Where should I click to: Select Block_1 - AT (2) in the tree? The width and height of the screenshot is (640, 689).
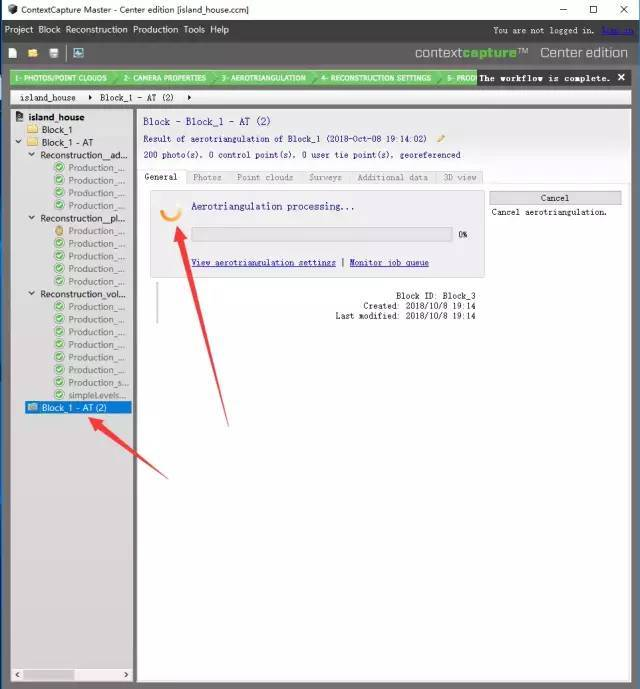coord(78,407)
